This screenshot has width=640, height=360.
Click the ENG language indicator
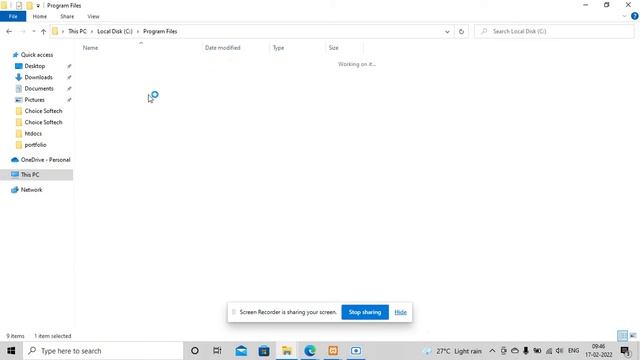click(573, 351)
